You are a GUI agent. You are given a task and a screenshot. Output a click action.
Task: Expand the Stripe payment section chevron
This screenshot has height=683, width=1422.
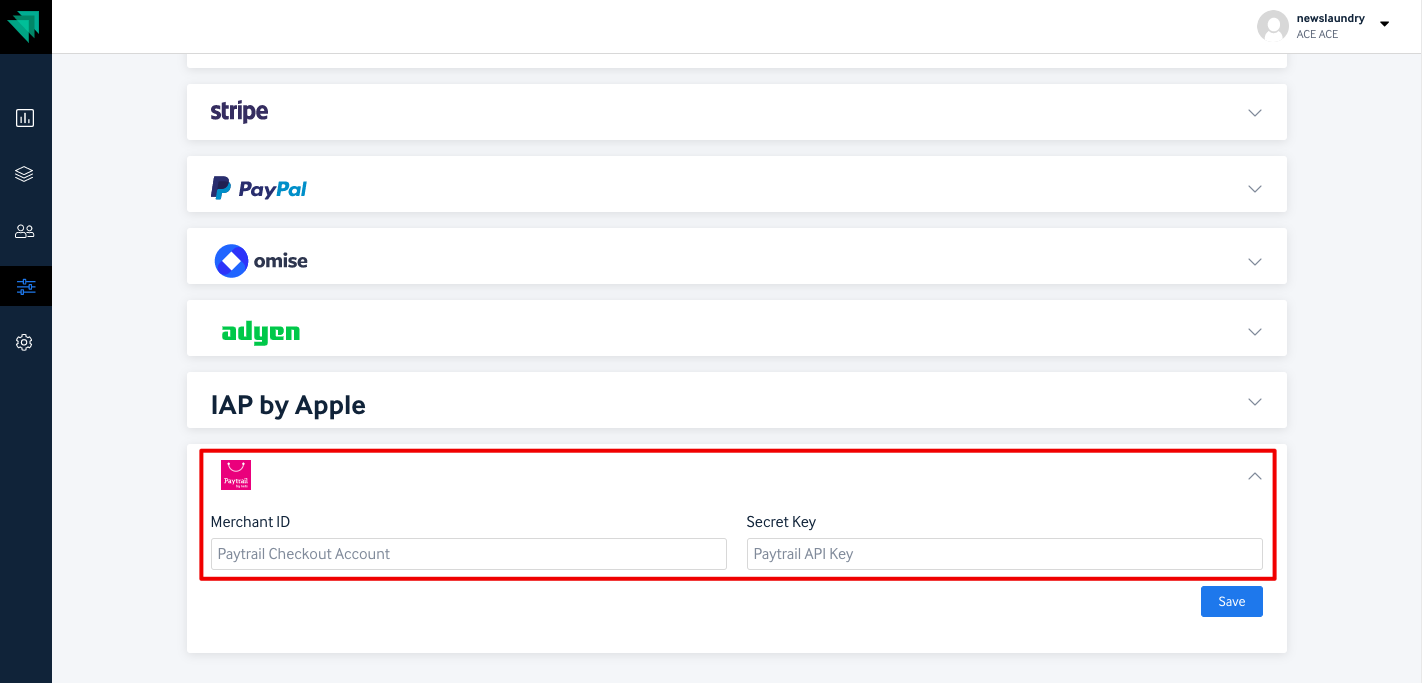(1255, 113)
